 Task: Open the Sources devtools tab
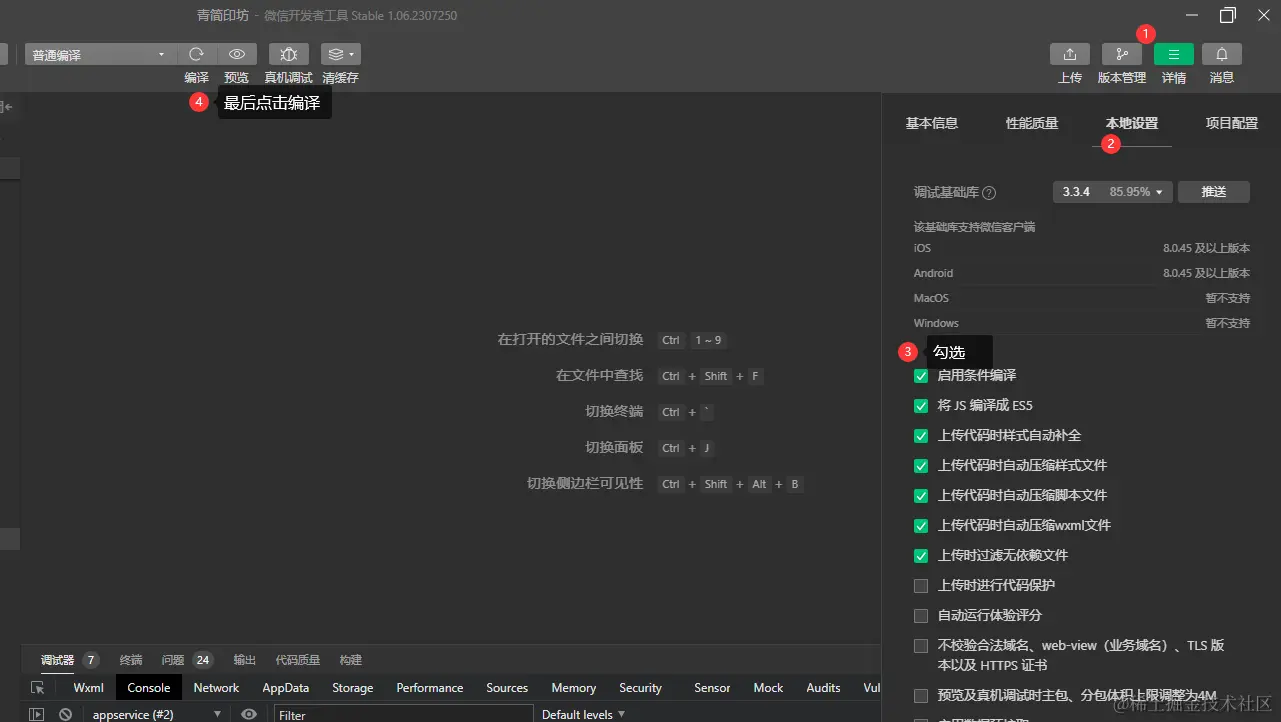(507, 688)
